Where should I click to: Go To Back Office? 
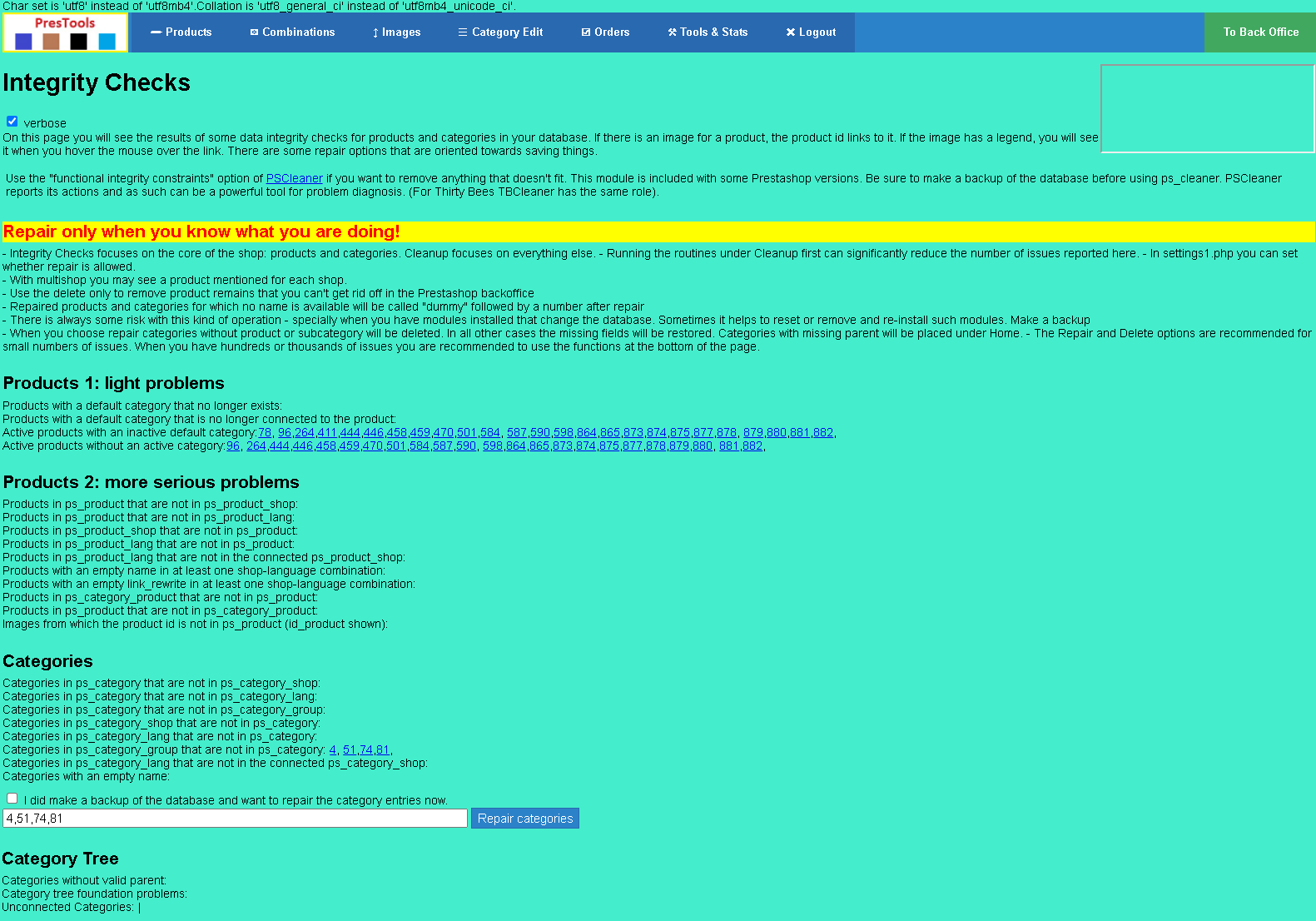click(1260, 32)
